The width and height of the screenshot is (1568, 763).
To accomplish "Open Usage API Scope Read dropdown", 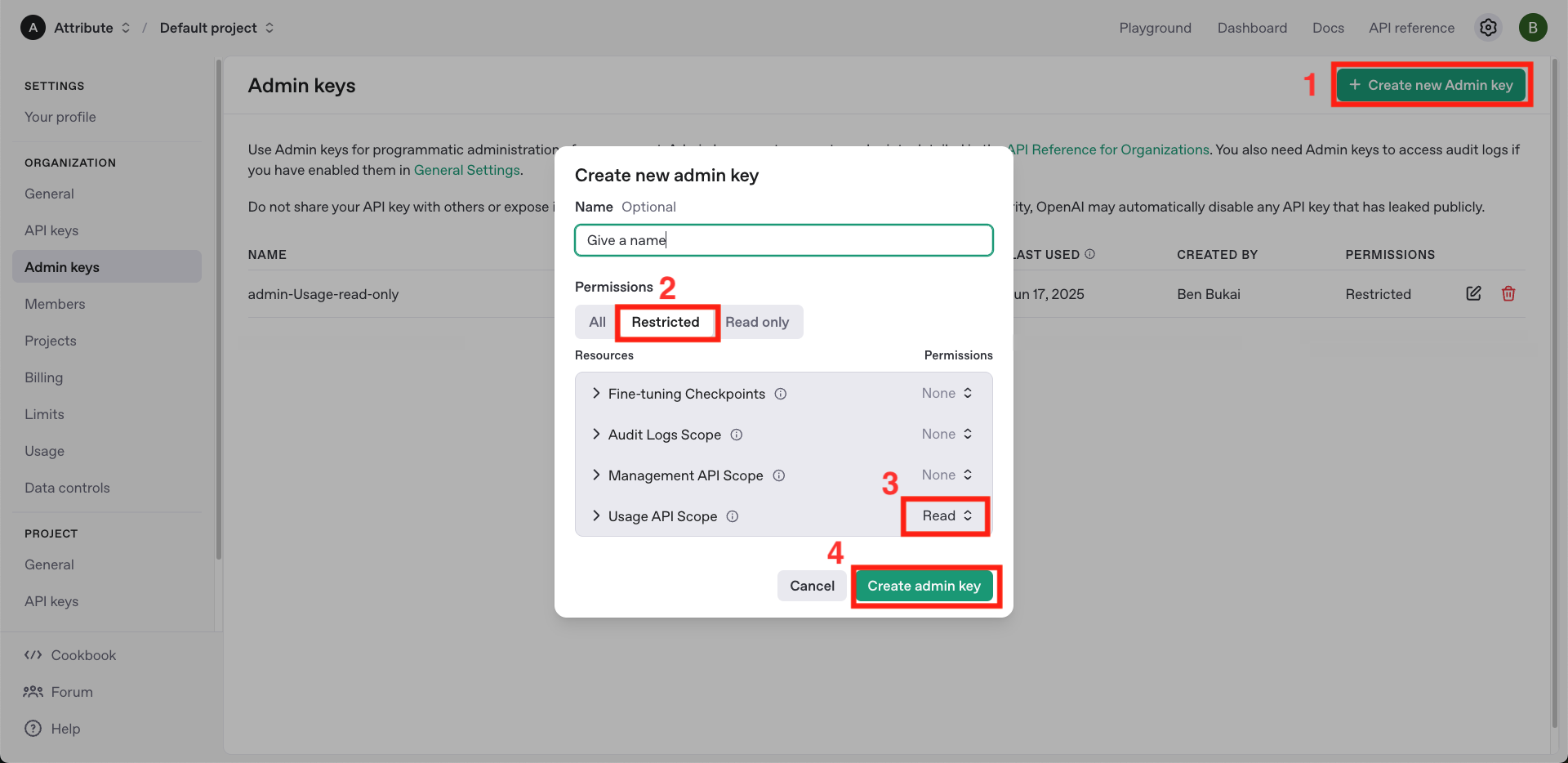I will [x=947, y=515].
